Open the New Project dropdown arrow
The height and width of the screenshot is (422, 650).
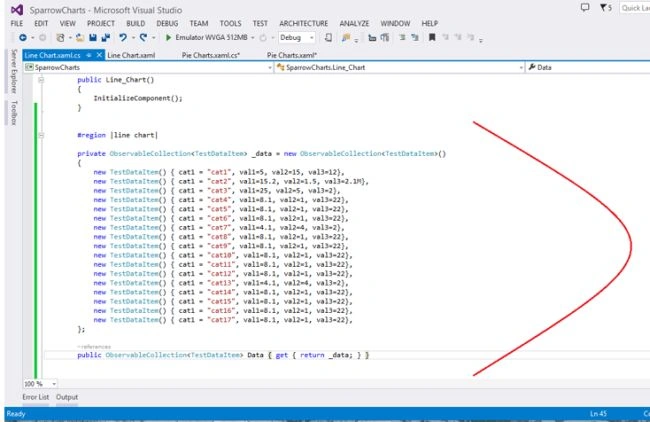pyautogui.click(x=70, y=38)
